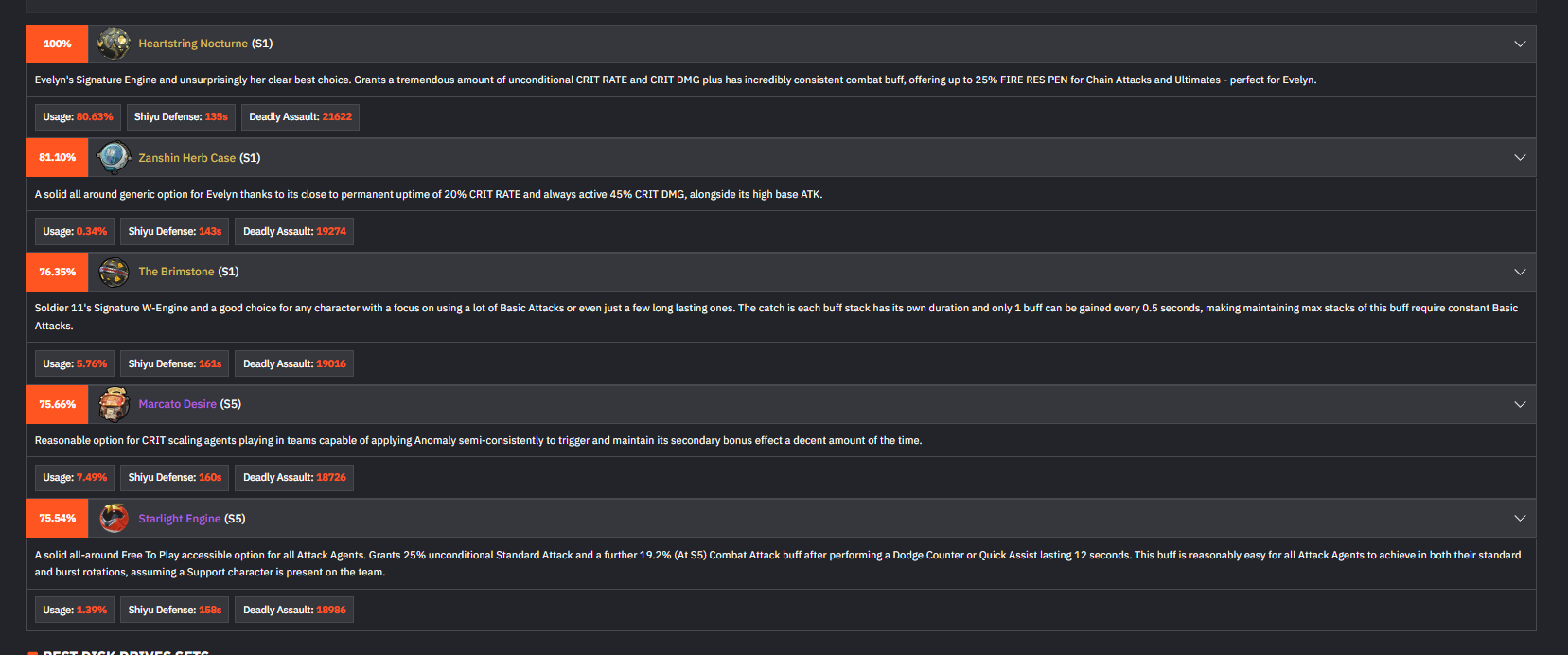
Task: Expand the Zanshin Herb Case chevron
Action: click(x=1520, y=158)
